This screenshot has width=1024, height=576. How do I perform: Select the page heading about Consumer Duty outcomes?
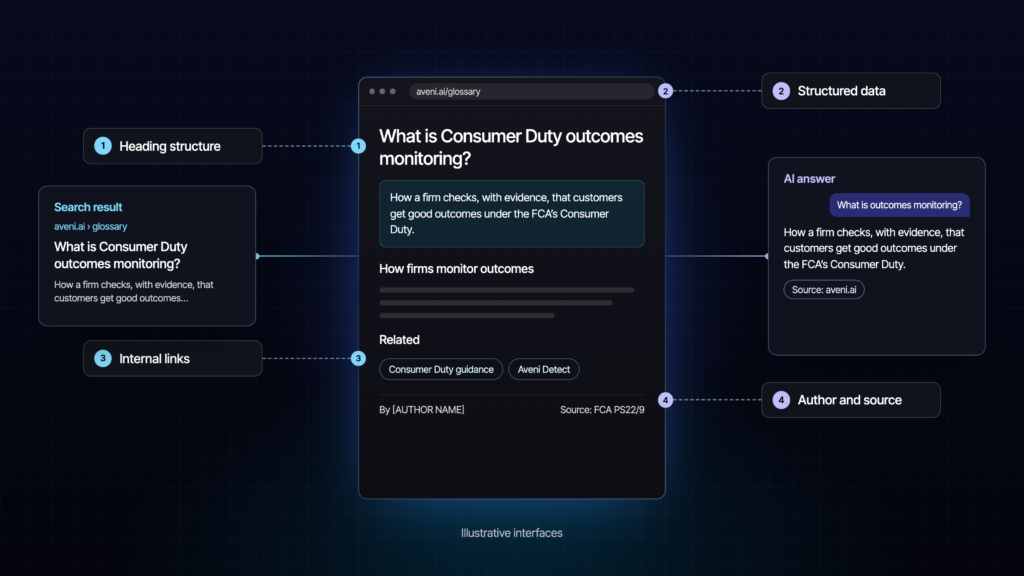[511, 147]
